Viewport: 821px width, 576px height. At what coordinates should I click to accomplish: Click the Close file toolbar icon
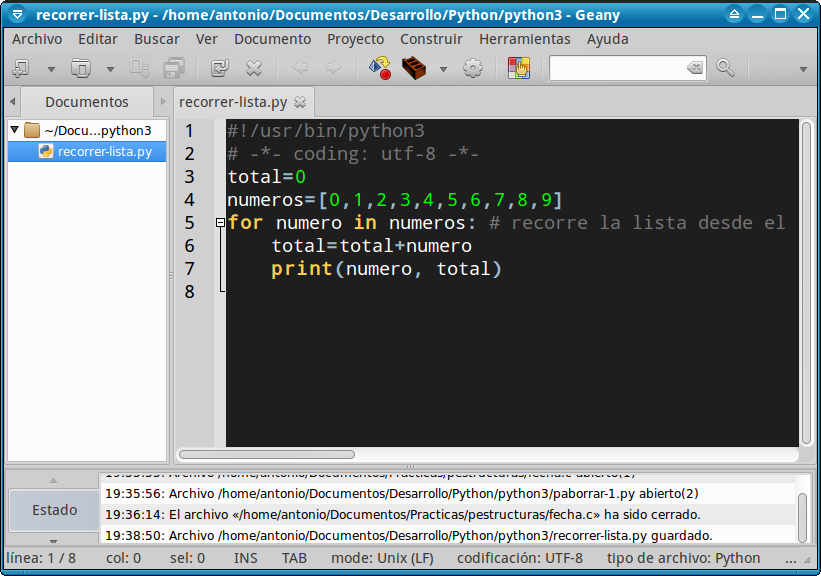click(254, 68)
